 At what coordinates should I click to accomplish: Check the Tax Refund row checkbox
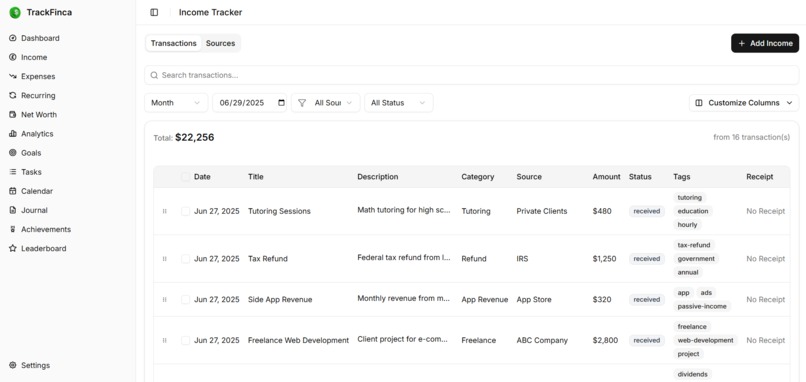[x=186, y=259]
